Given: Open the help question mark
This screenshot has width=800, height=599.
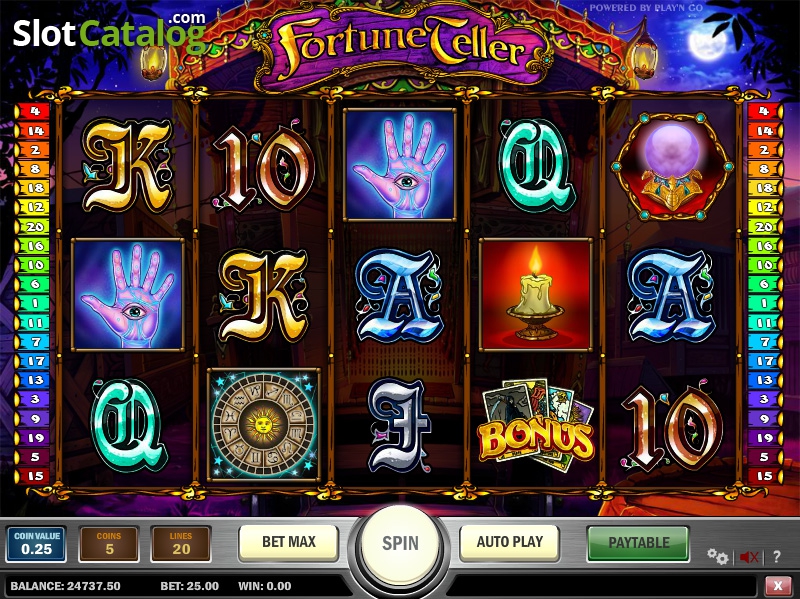Looking at the screenshot, I should tap(777, 557).
